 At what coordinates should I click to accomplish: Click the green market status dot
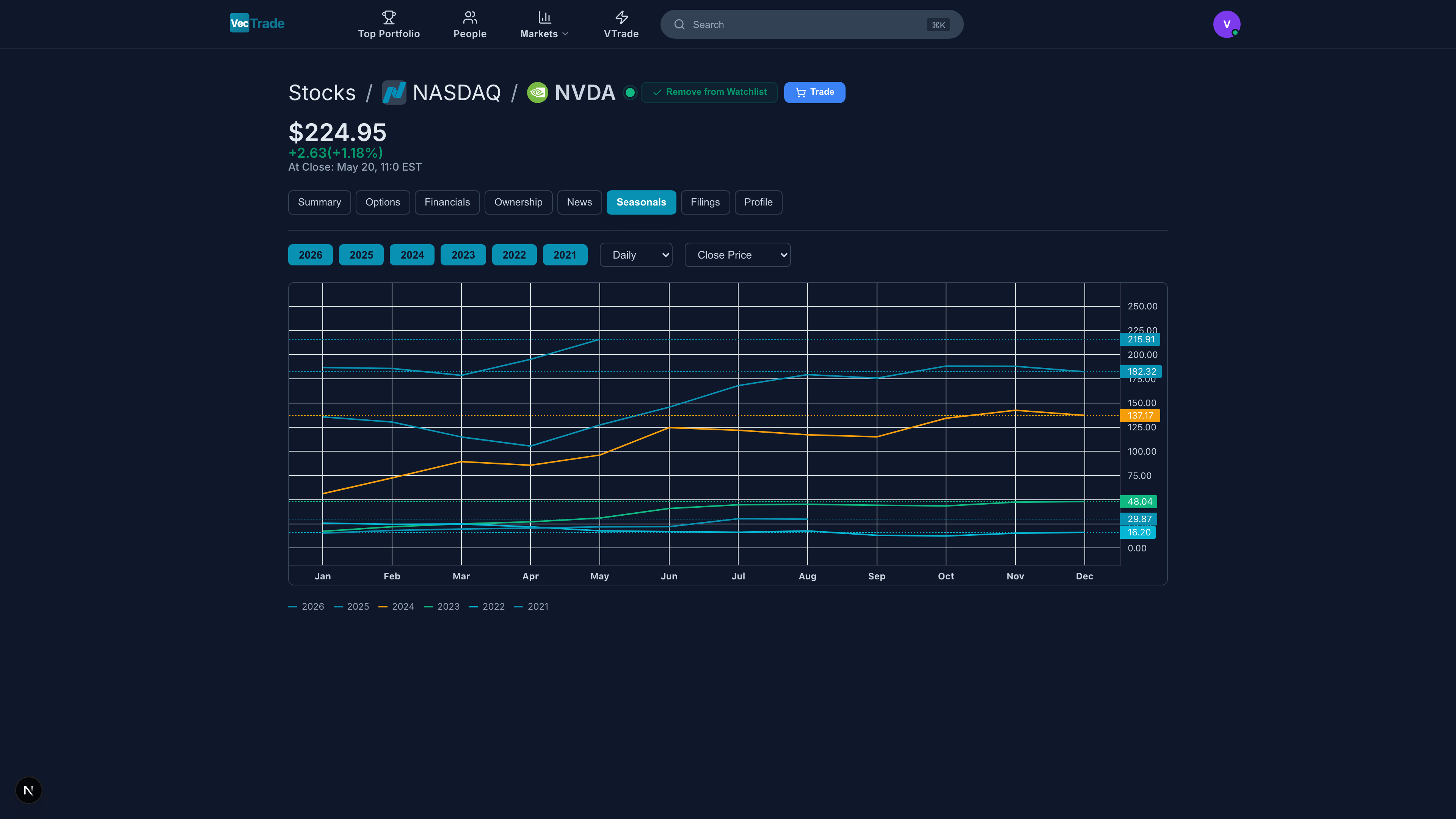point(630,92)
